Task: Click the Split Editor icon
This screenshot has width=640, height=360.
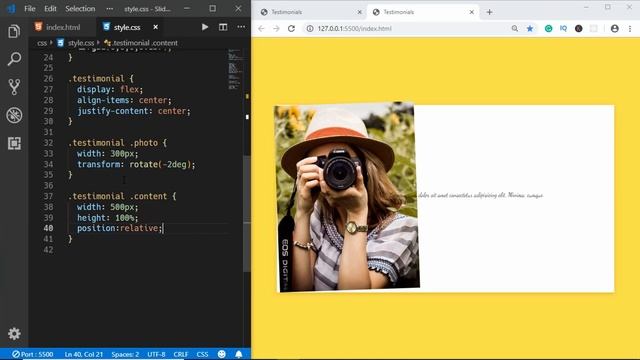Action: (223, 27)
